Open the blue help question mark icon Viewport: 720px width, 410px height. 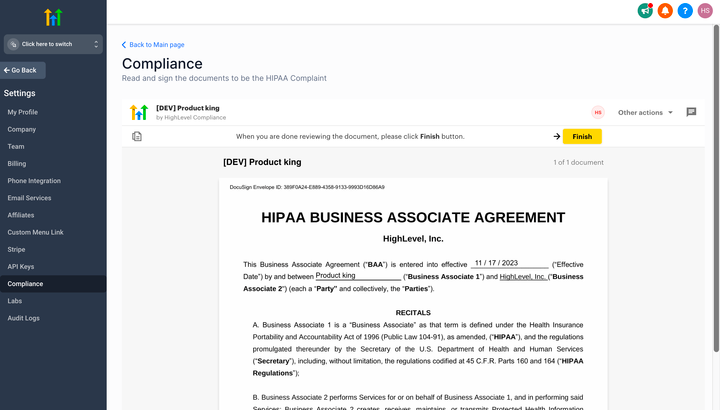click(685, 11)
